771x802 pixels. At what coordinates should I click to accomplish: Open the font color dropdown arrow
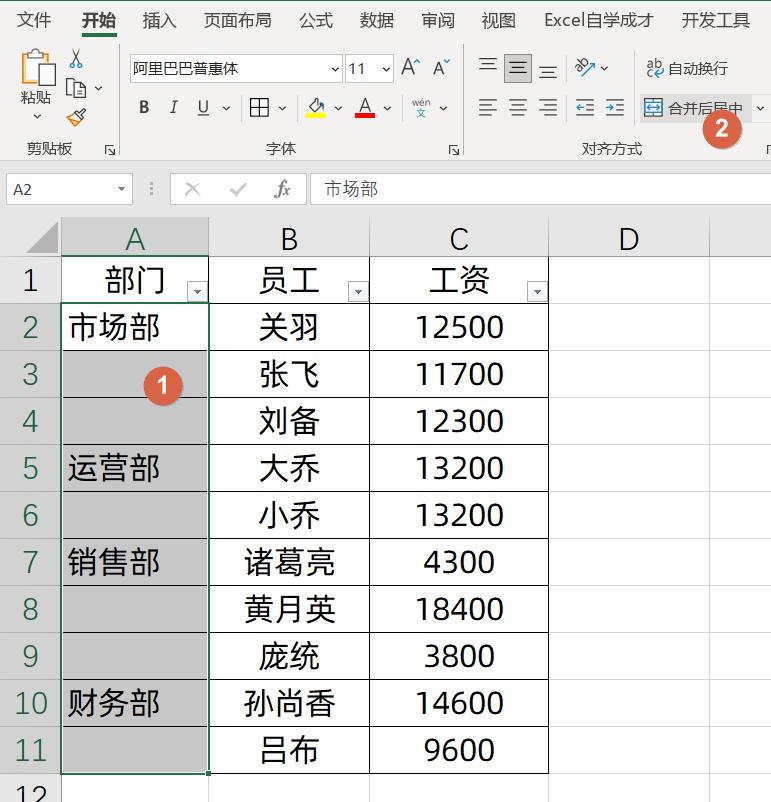click(387, 108)
